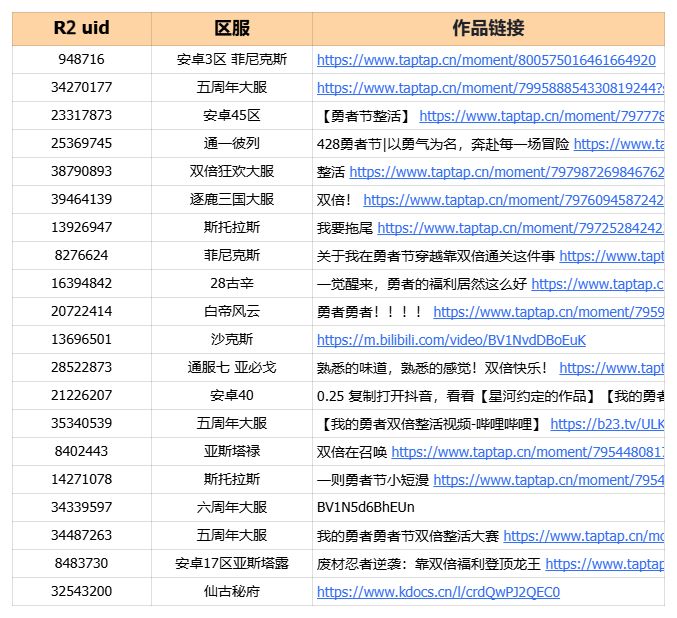Select the 斯托拉斯 cell in the 14271078 row
The height and width of the screenshot is (618, 677).
point(232,480)
